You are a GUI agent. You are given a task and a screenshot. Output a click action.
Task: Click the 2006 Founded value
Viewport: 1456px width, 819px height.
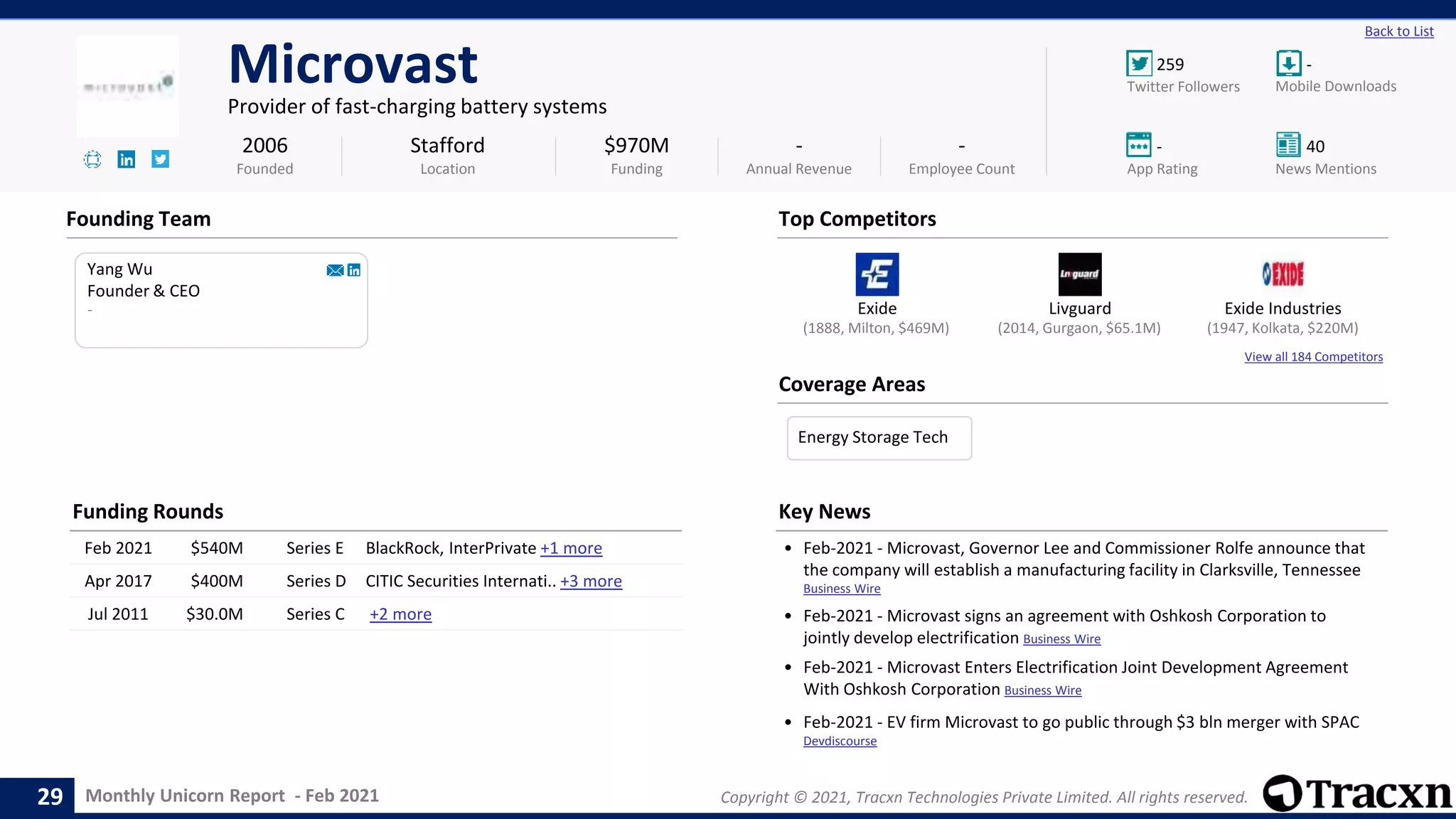[x=264, y=146]
